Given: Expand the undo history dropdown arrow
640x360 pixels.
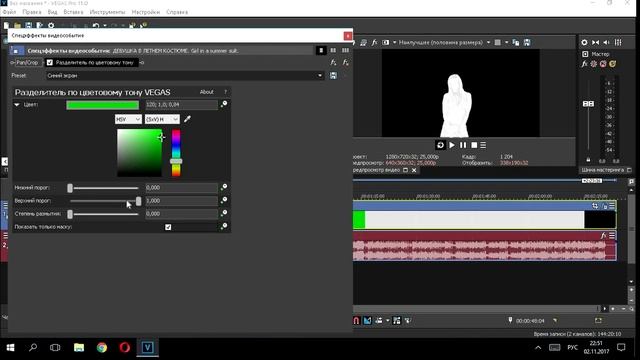Looking at the screenshot, I should click(104, 26).
